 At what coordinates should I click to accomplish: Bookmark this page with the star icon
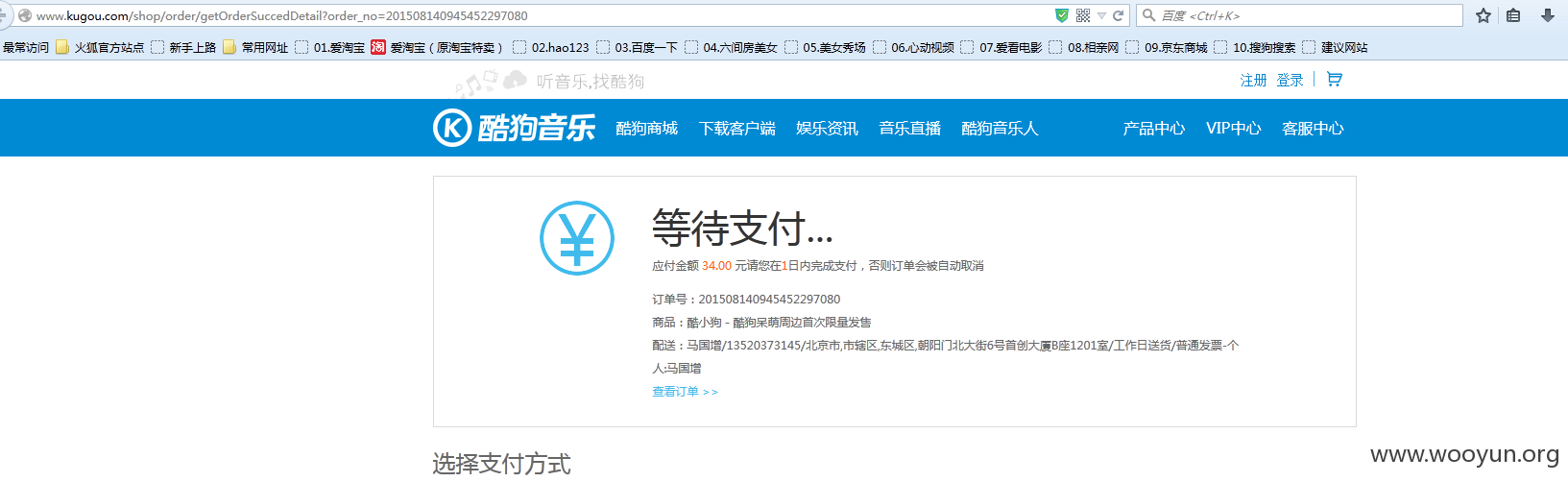coord(1484,15)
